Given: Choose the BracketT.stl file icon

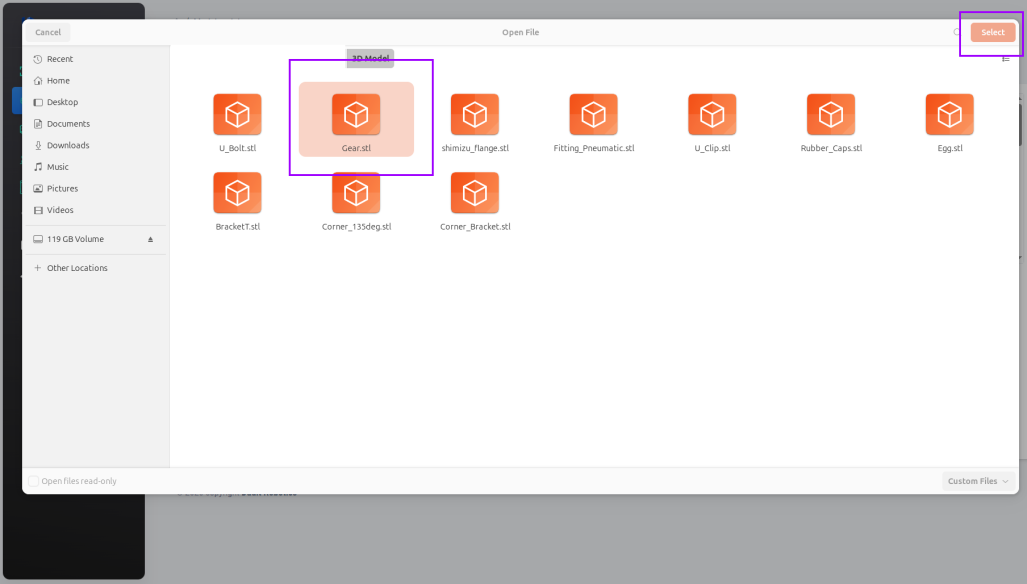Looking at the screenshot, I should (237, 193).
